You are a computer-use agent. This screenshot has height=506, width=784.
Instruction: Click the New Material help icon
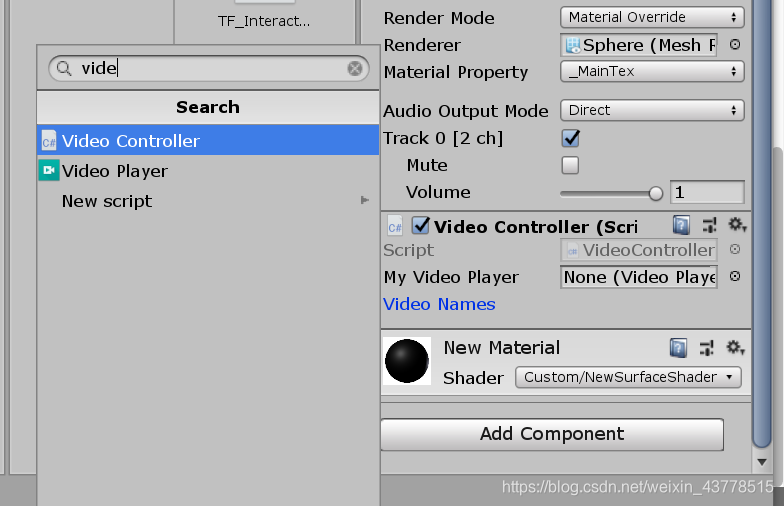click(679, 348)
